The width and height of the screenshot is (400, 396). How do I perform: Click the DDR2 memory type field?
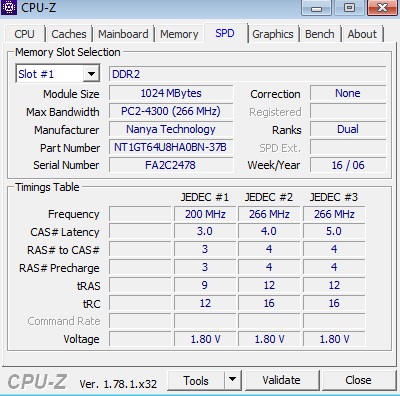pos(248,74)
